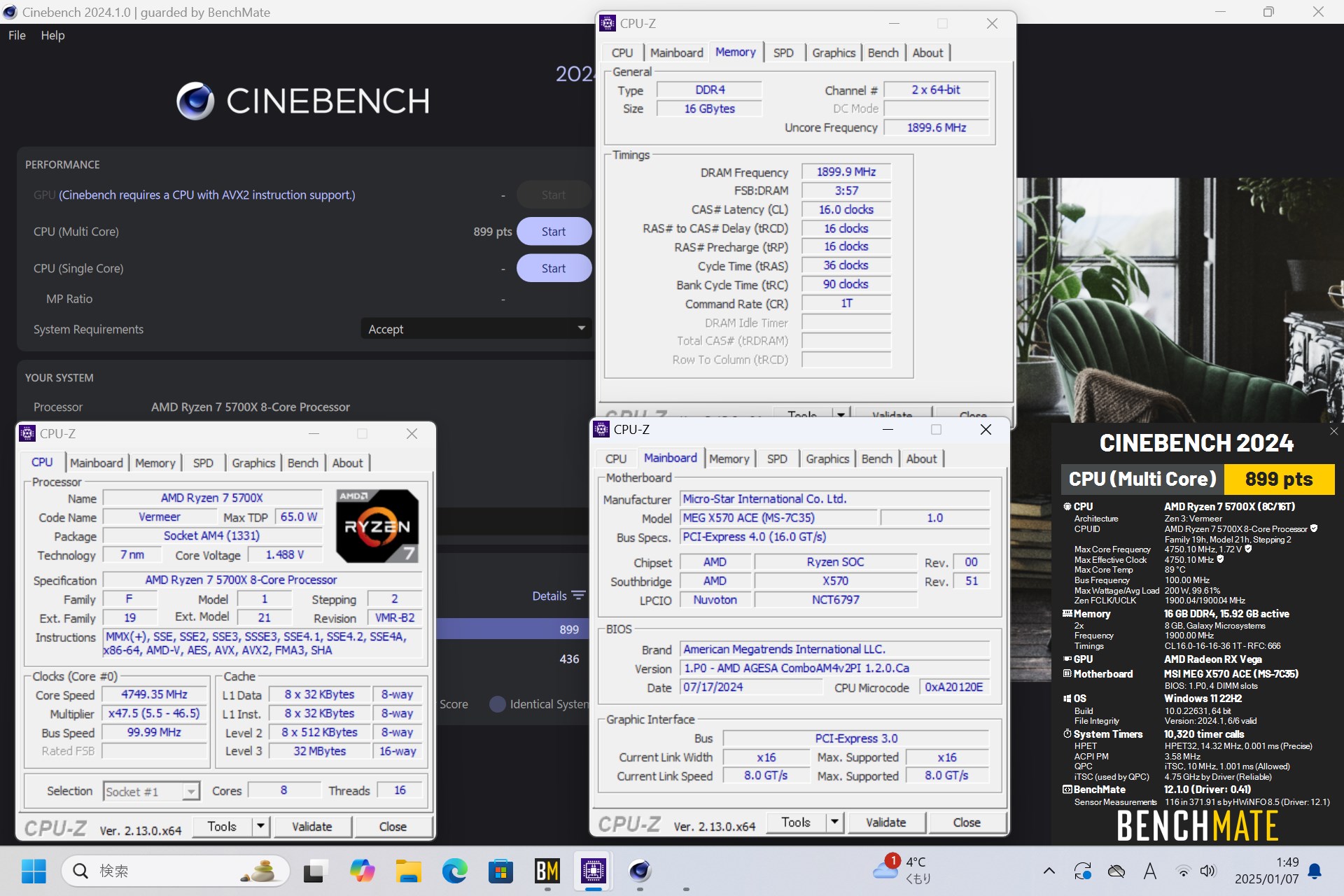Click the Tools button in the CPU-Z Mainboard window

click(796, 822)
